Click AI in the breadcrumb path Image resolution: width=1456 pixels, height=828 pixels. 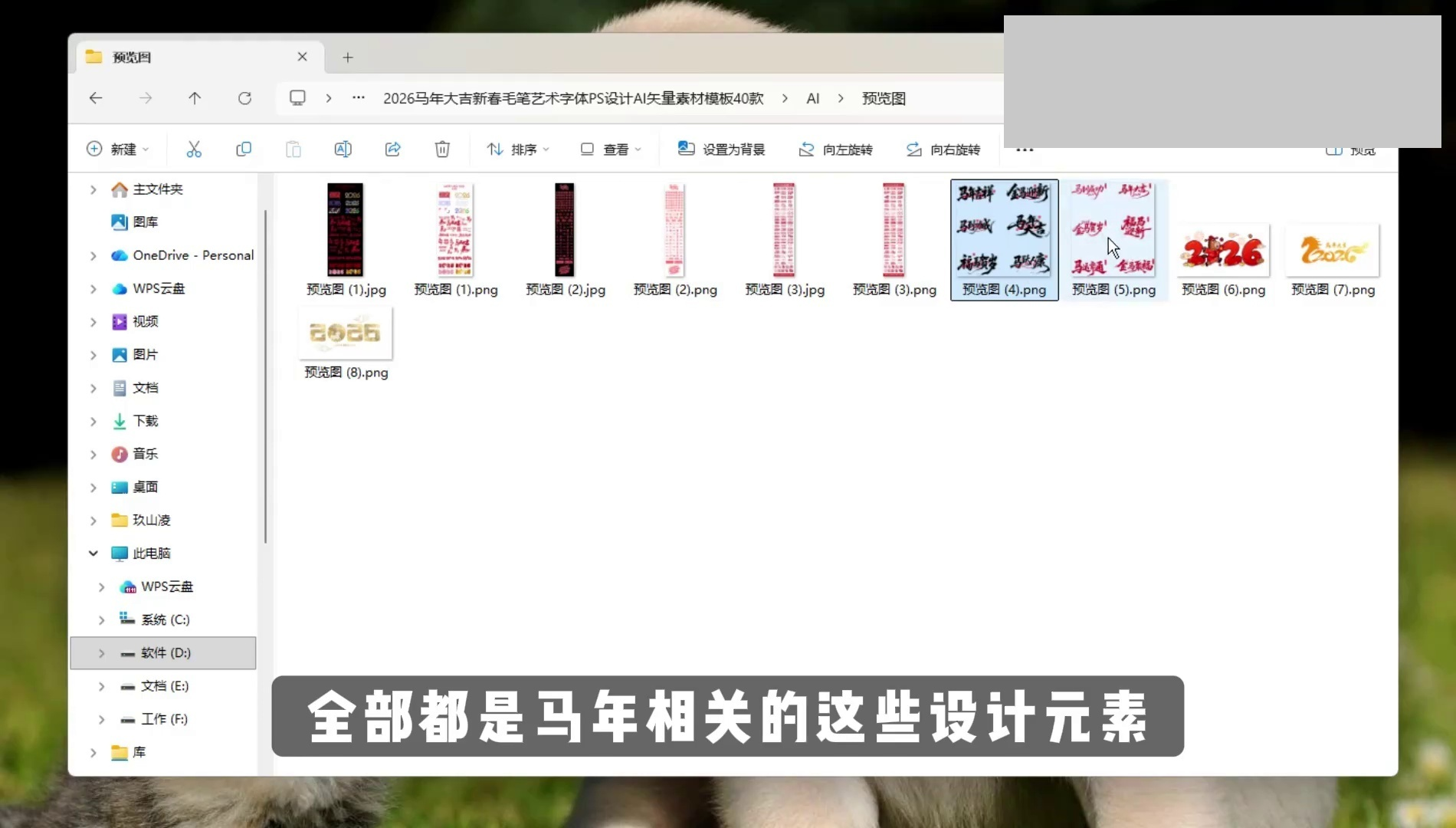point(812,99)
